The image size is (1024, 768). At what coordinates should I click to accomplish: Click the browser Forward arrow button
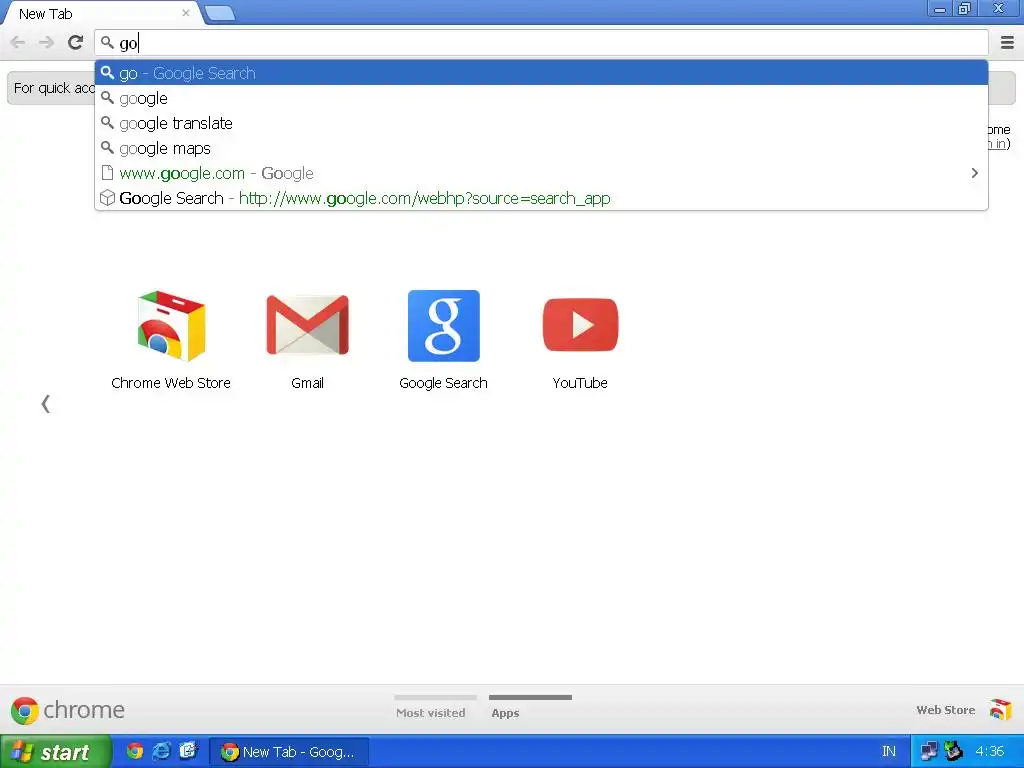pyautogui.click(x=46, y=43)
